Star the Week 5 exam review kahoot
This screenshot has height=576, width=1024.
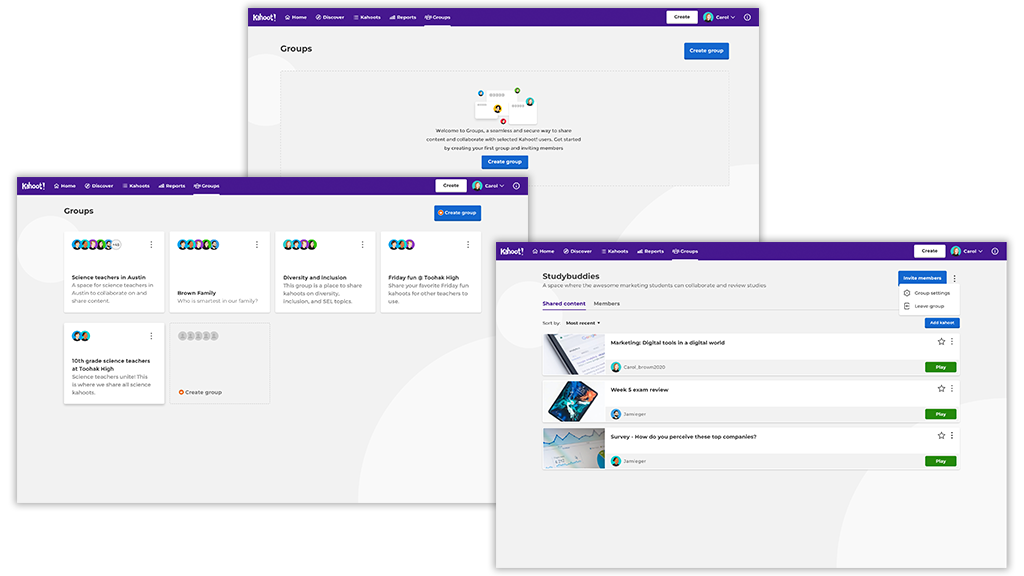pyautogui.click(x=941, y=389)
